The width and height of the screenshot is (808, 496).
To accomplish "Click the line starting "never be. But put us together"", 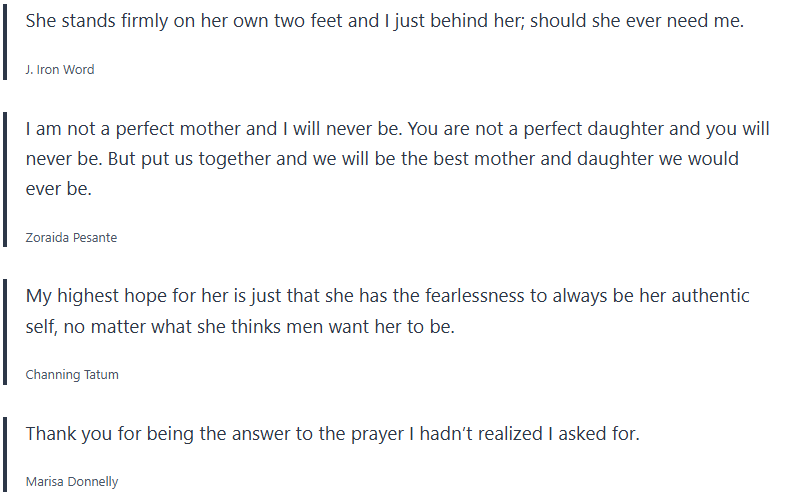I will click(x=381, y=159).
